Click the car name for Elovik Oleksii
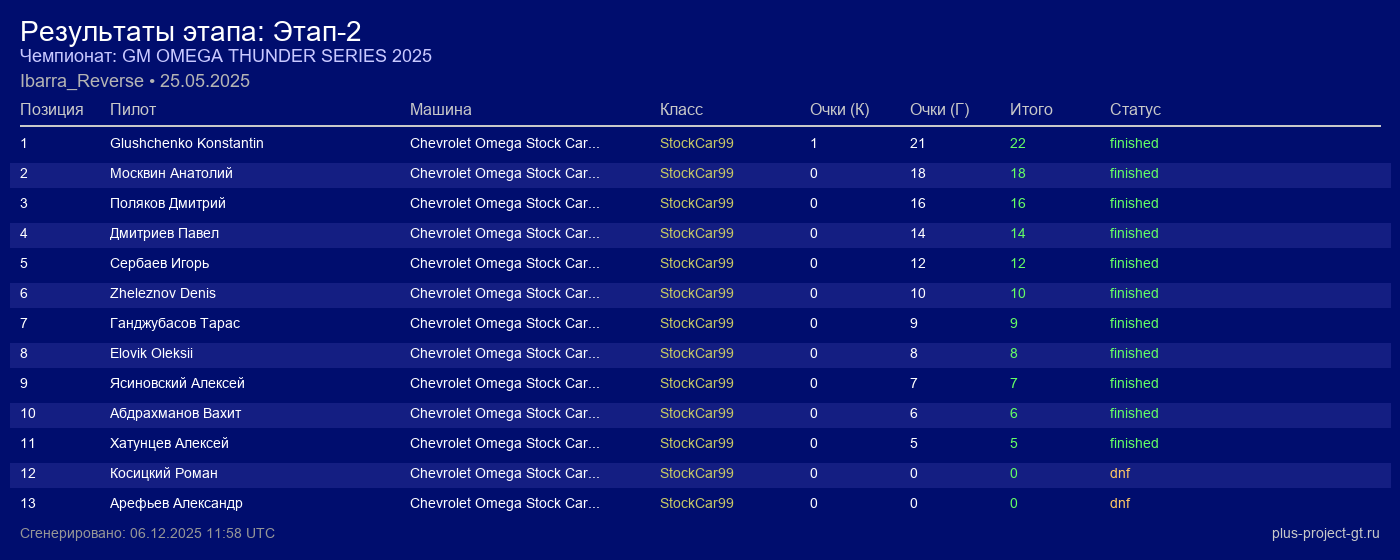 [x=504, y=353]
